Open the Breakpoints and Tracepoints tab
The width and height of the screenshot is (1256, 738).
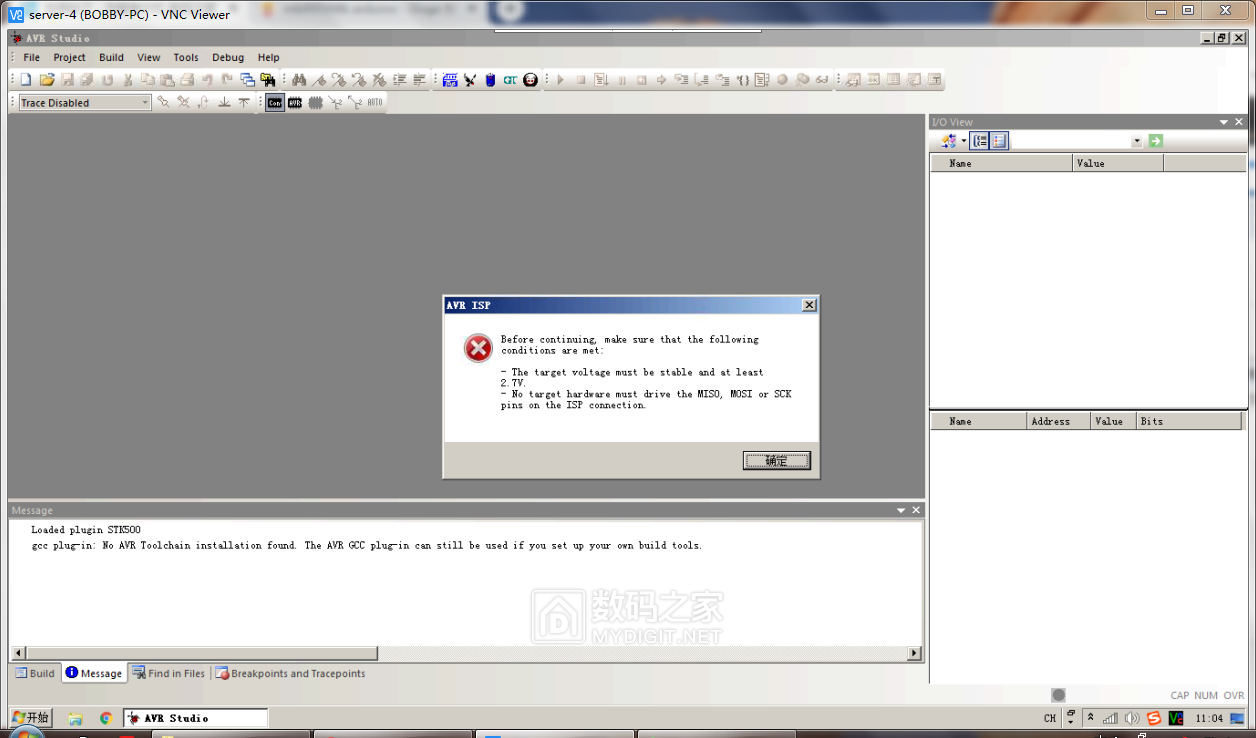click(290, 673)
